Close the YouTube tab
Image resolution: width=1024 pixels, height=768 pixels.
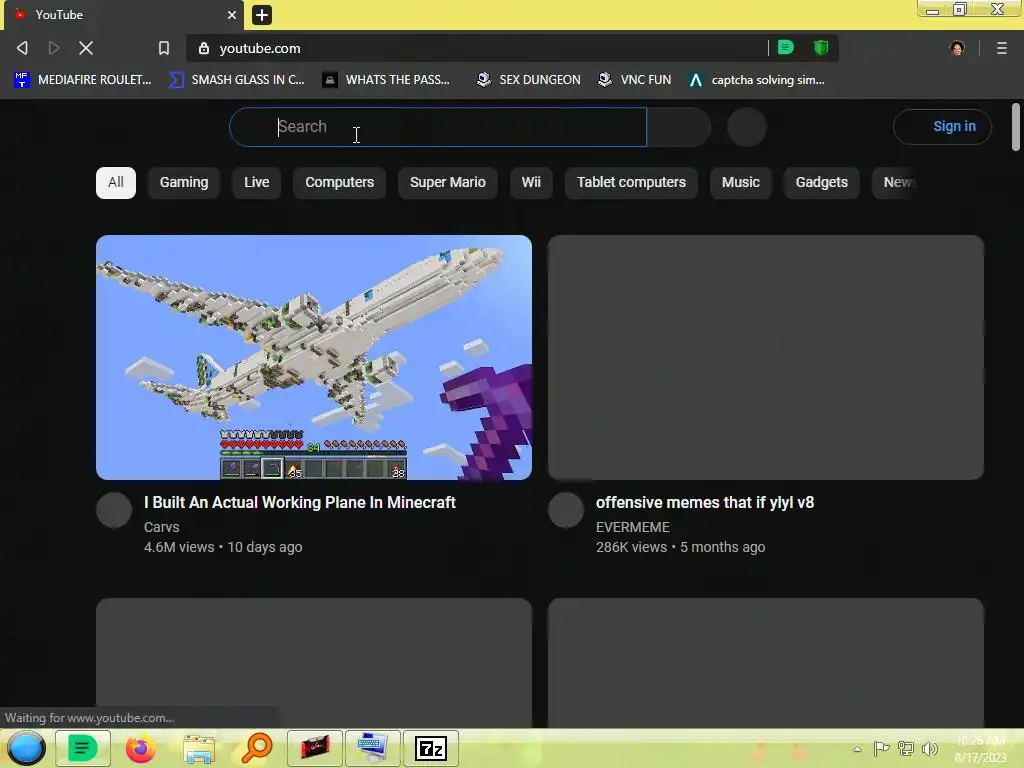(232, 14)
